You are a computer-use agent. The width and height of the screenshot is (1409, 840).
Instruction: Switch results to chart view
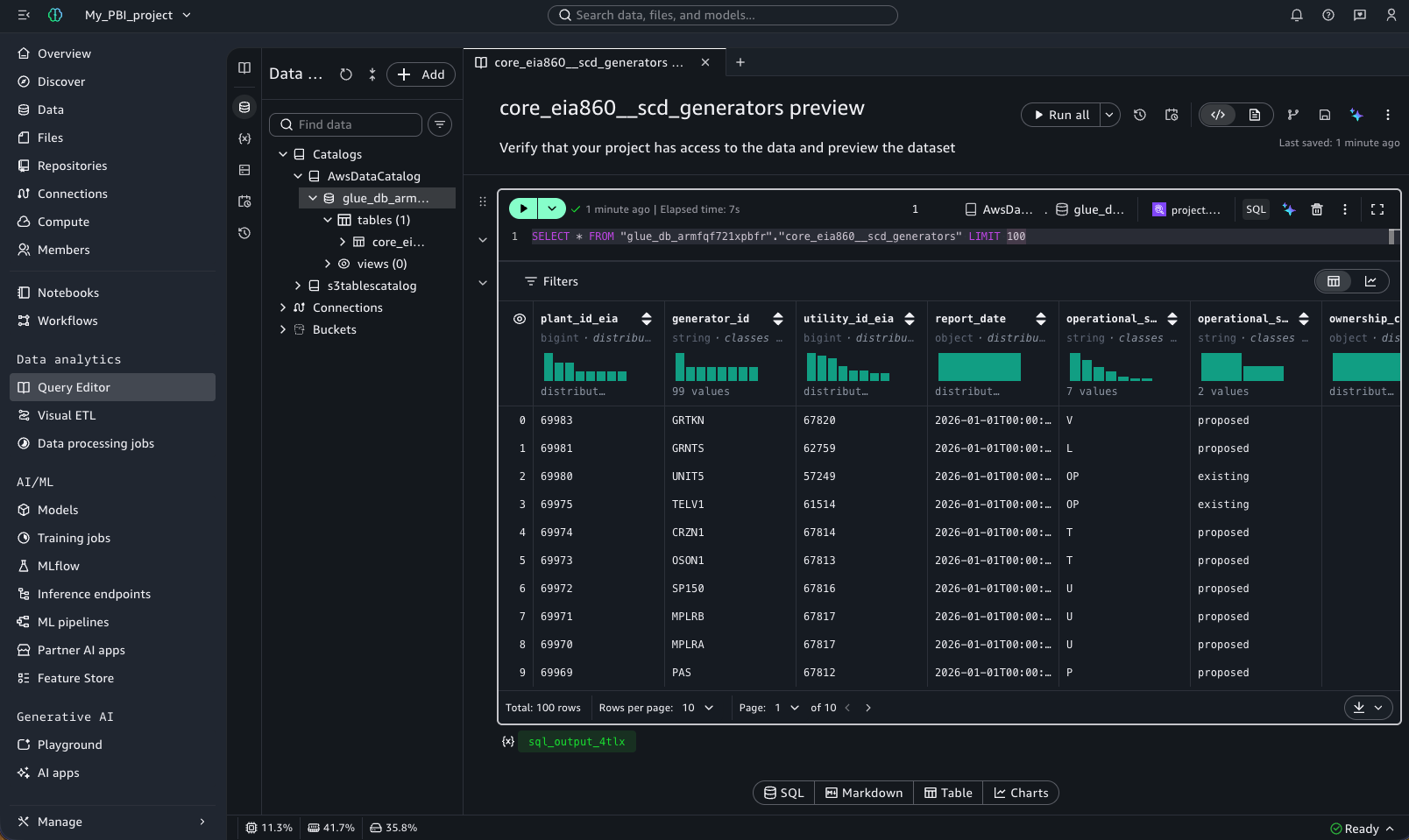(x=1370, y=281)
